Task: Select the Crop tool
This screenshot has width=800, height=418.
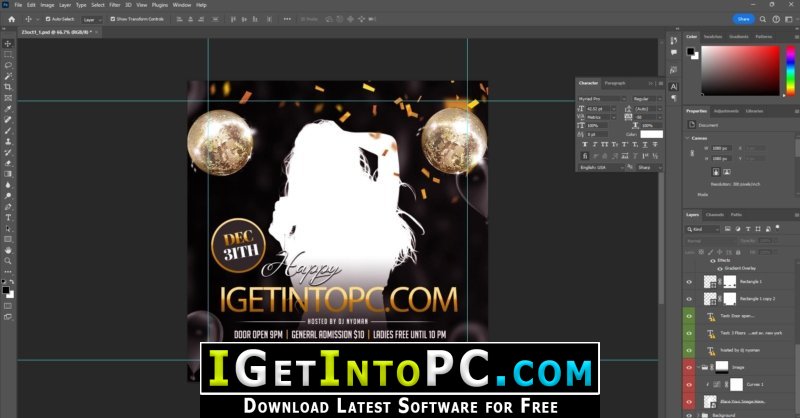Action: [x=8, y=87]
